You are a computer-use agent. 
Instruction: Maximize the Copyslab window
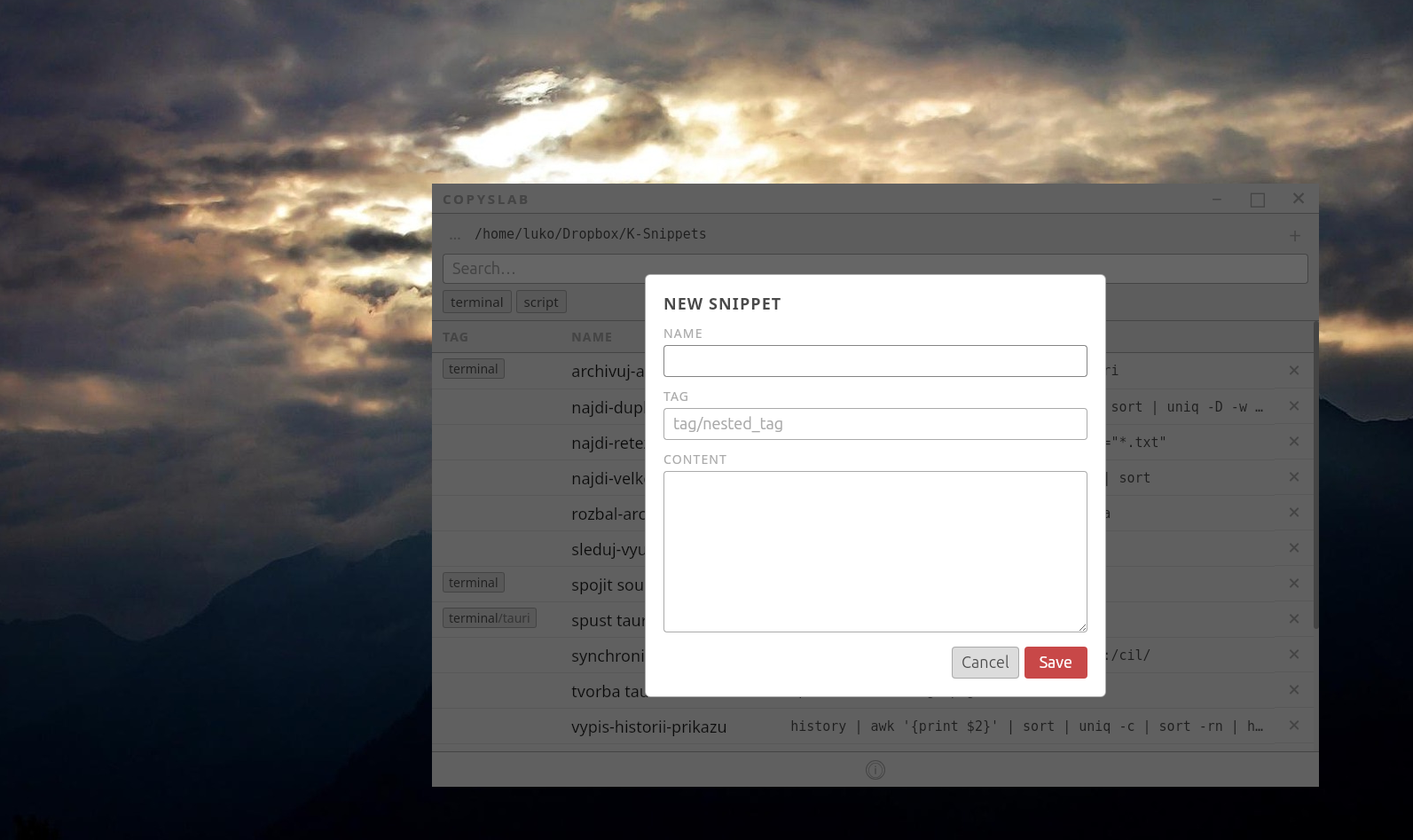pyautogui.click(x=1257, y=200)
